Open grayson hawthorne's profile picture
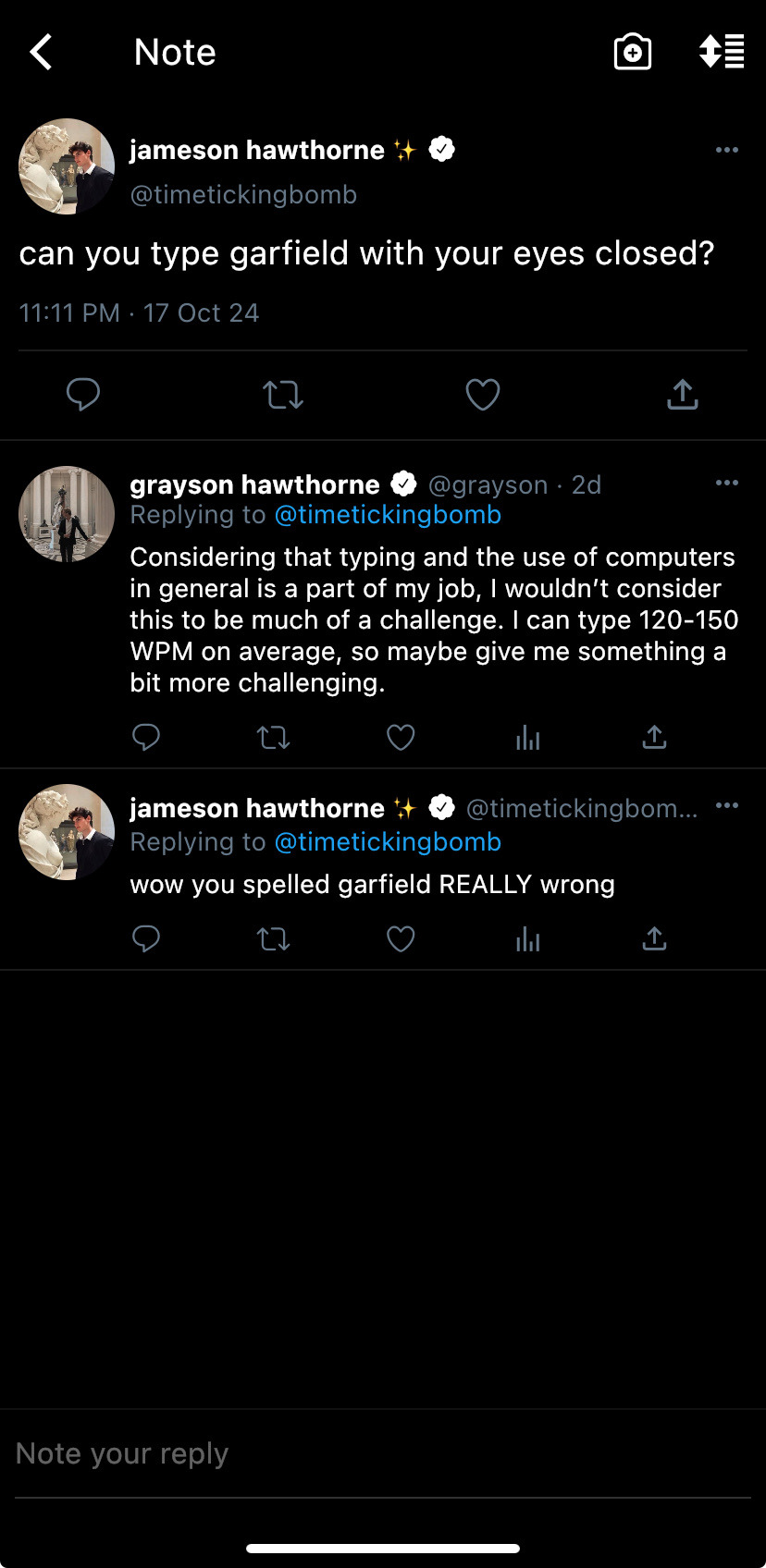The image size is (766, 1568). (67, 514)
